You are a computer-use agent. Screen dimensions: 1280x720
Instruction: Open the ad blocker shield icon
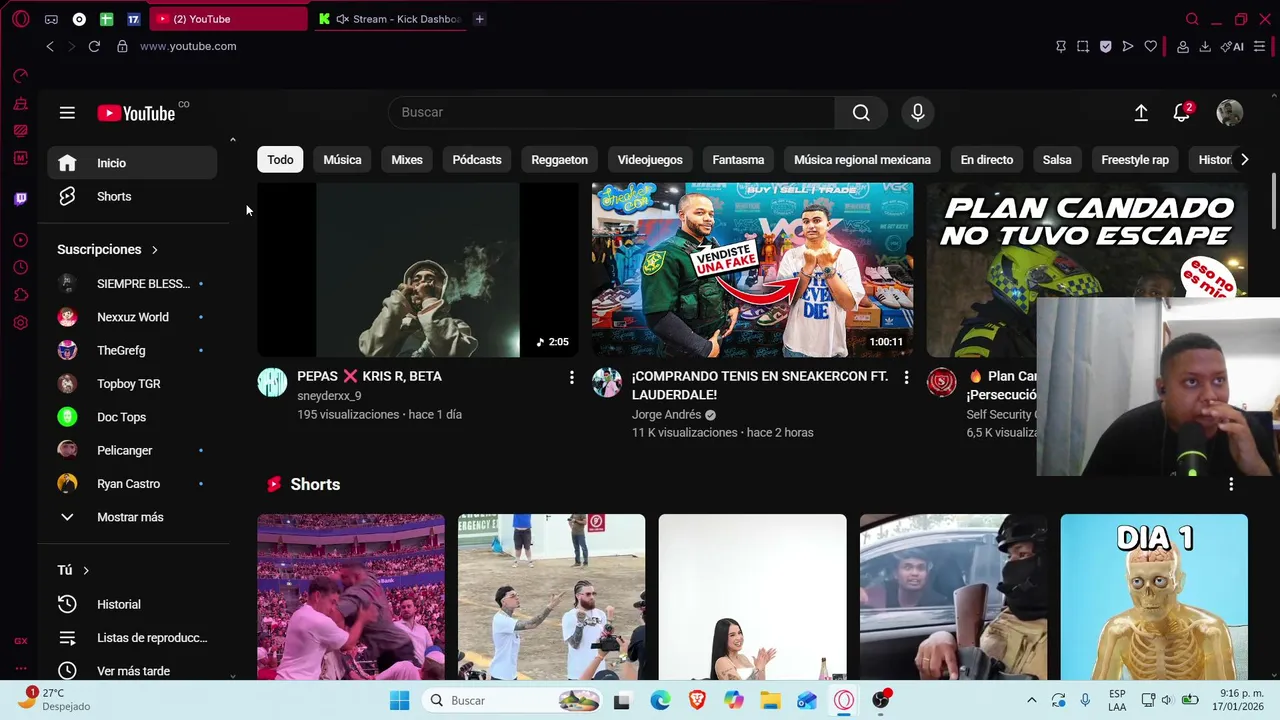[x=1105, y=46]
